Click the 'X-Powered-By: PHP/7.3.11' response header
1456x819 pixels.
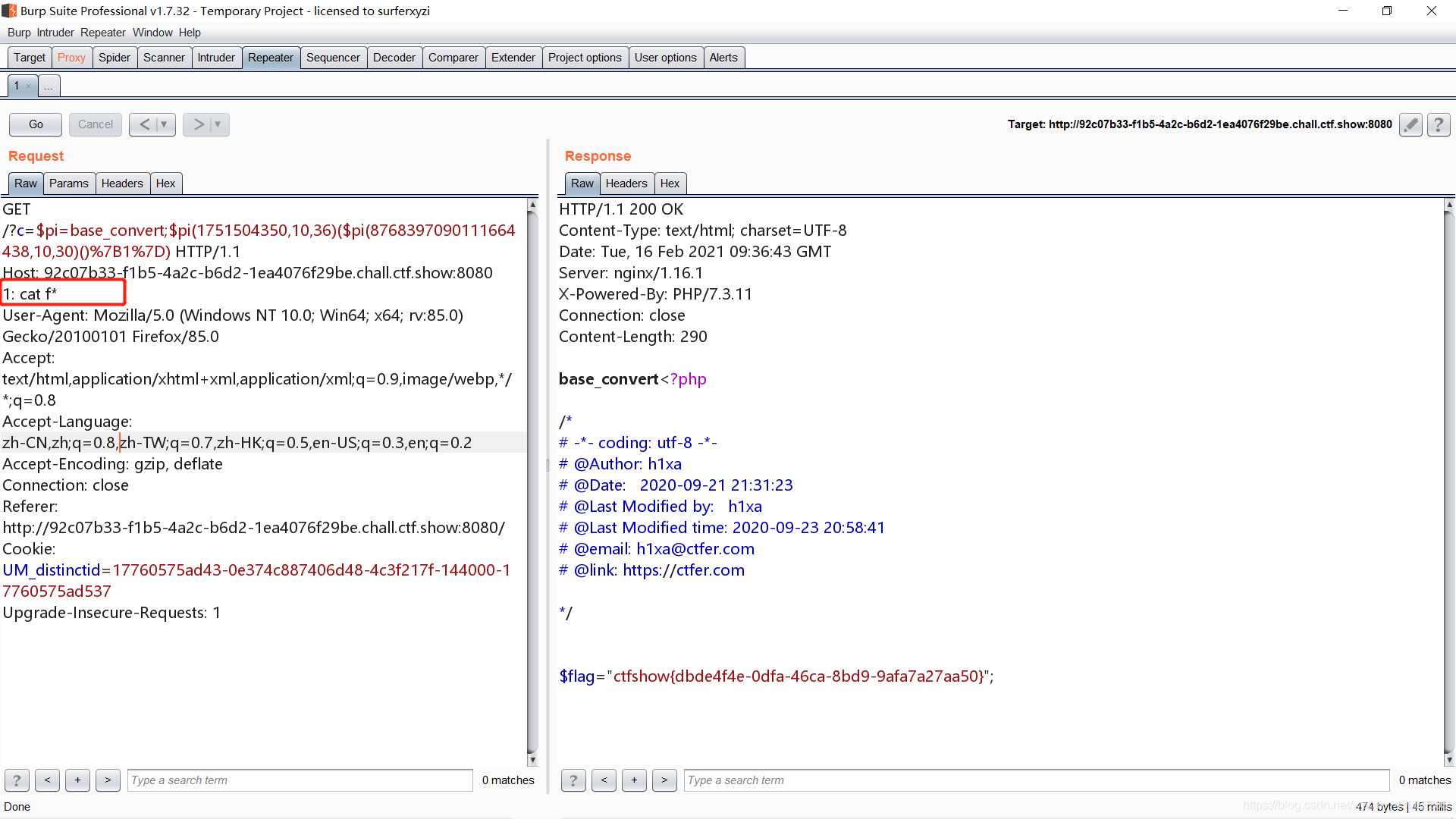[655, 294]
